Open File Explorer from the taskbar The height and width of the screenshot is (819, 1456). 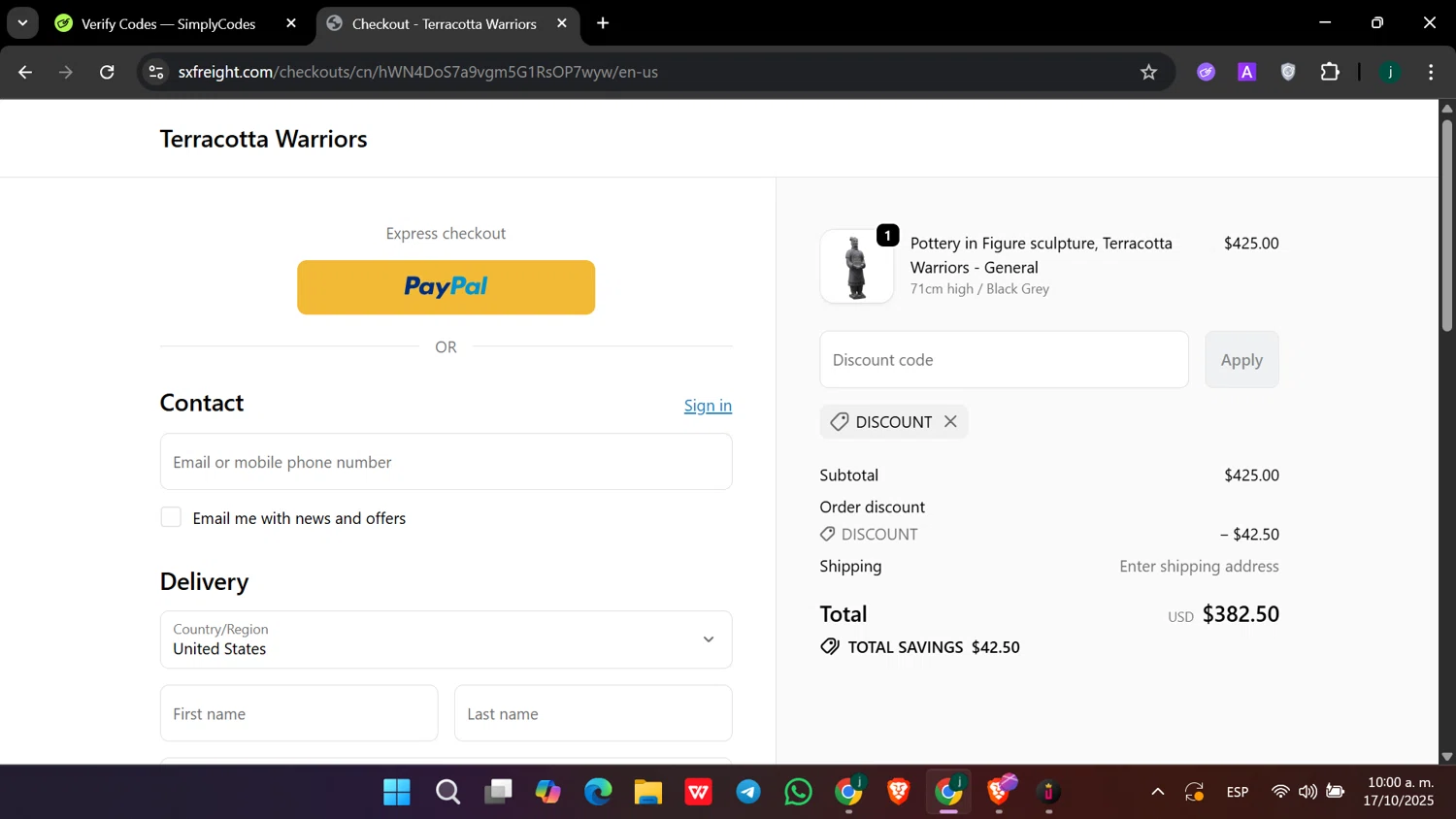pyautogui.click(x=647, y=792)
